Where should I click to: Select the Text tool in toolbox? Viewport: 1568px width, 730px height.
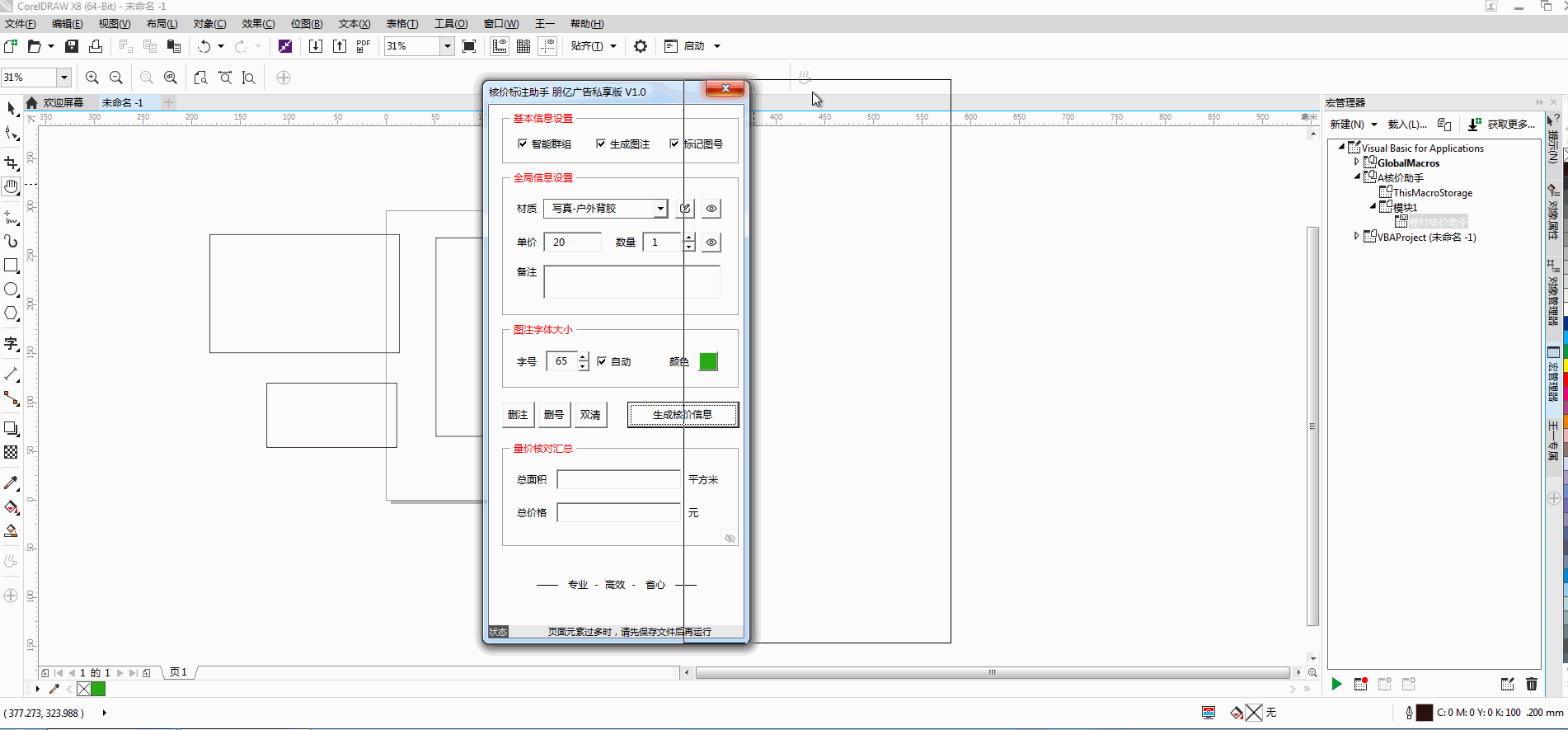click(x=11, y=343)
